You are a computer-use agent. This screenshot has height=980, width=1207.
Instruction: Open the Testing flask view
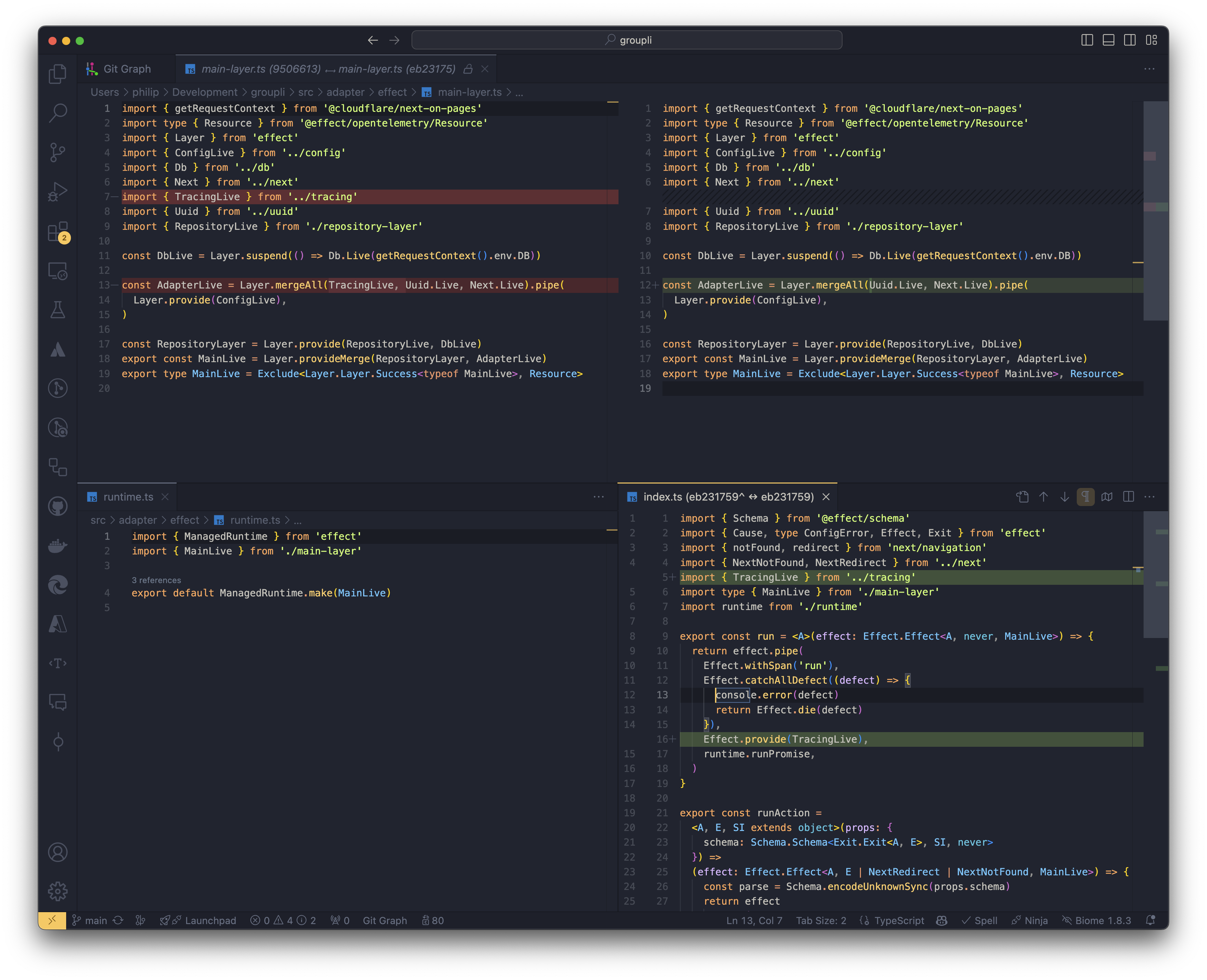[58, 309]
